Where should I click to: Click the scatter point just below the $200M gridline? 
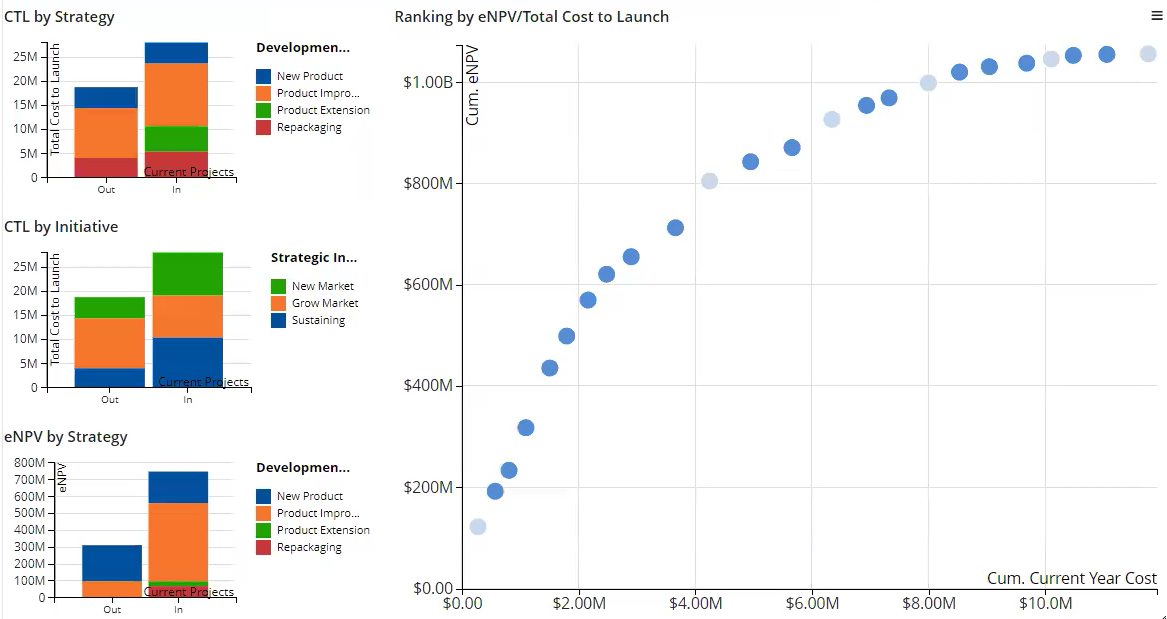(x=495, y=491)
